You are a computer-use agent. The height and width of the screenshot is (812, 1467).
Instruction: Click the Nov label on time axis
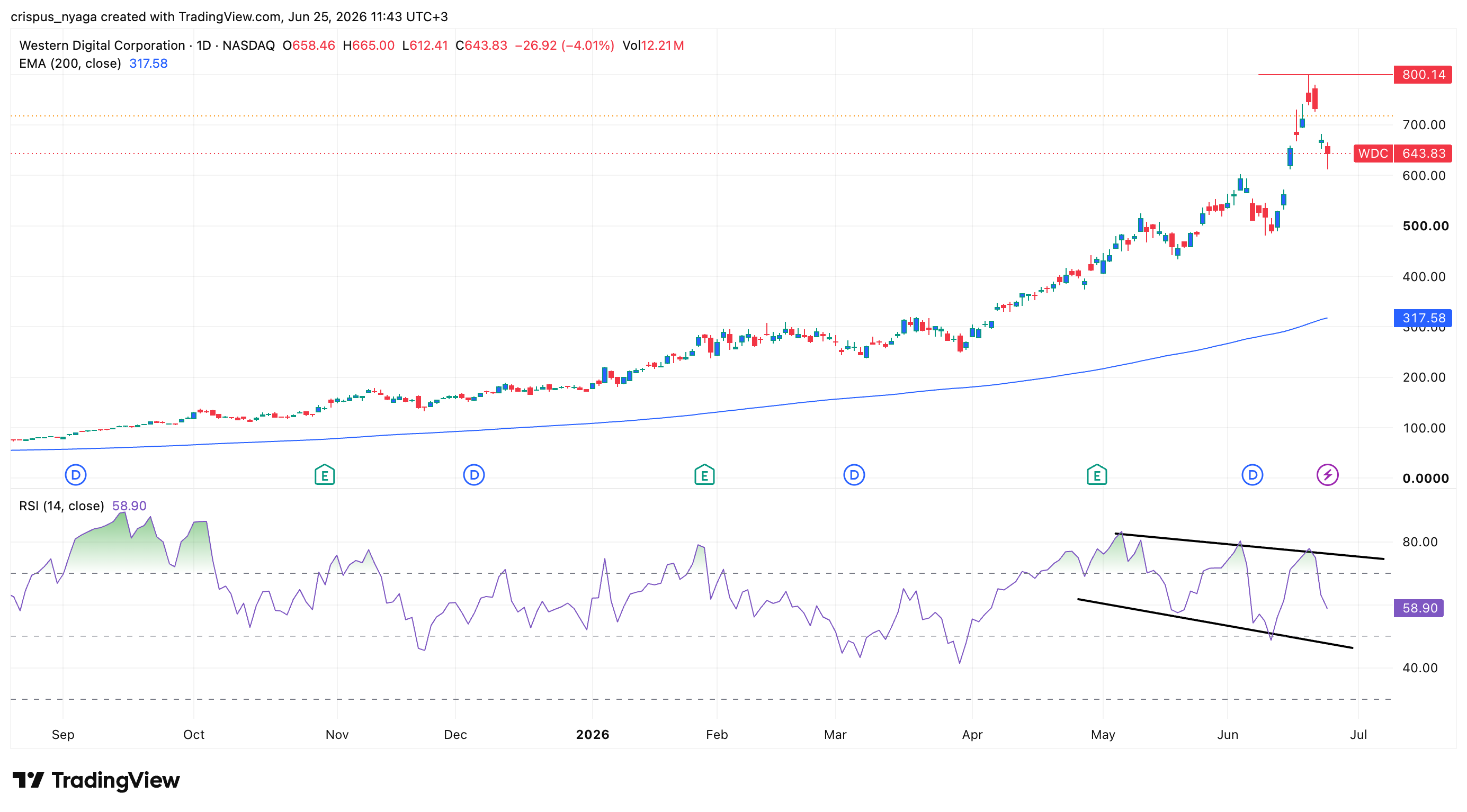pyautogui.click(x=337, y=735)
